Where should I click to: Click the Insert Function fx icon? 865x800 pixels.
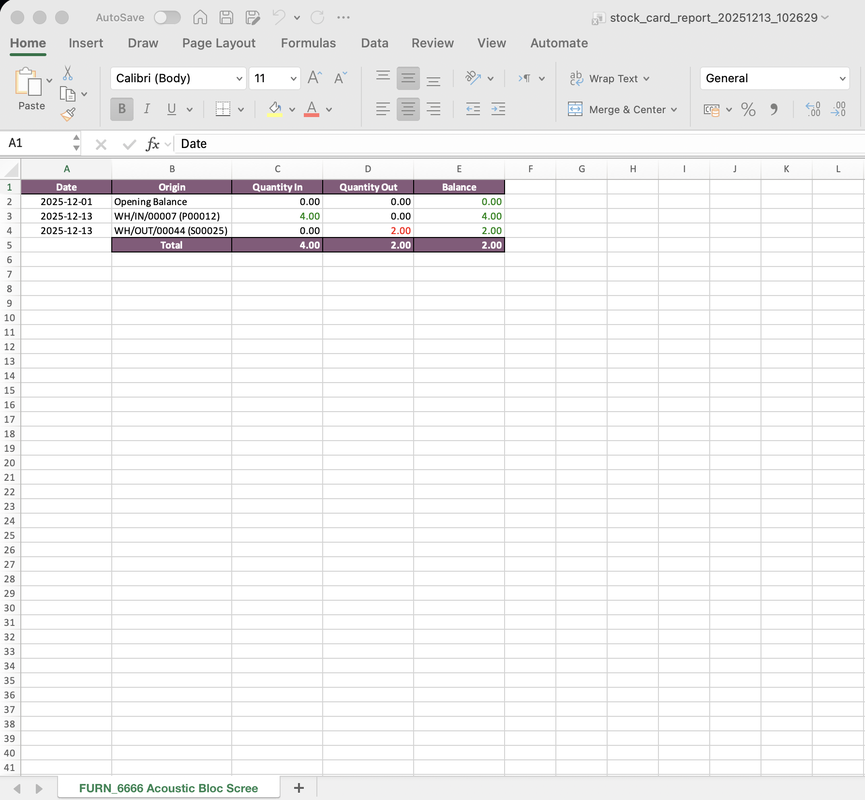(x=152, y=144)
